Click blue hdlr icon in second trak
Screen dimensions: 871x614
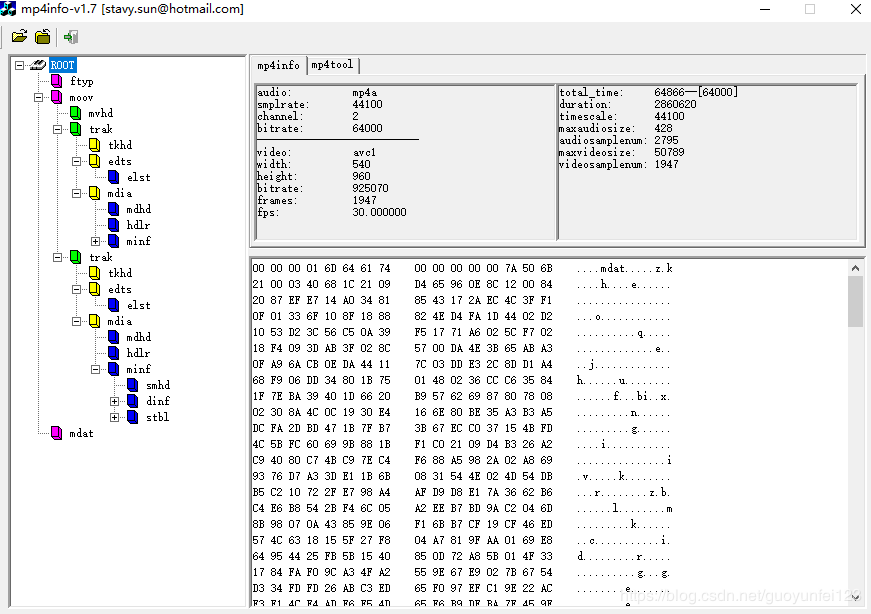(x=113, y=353)
